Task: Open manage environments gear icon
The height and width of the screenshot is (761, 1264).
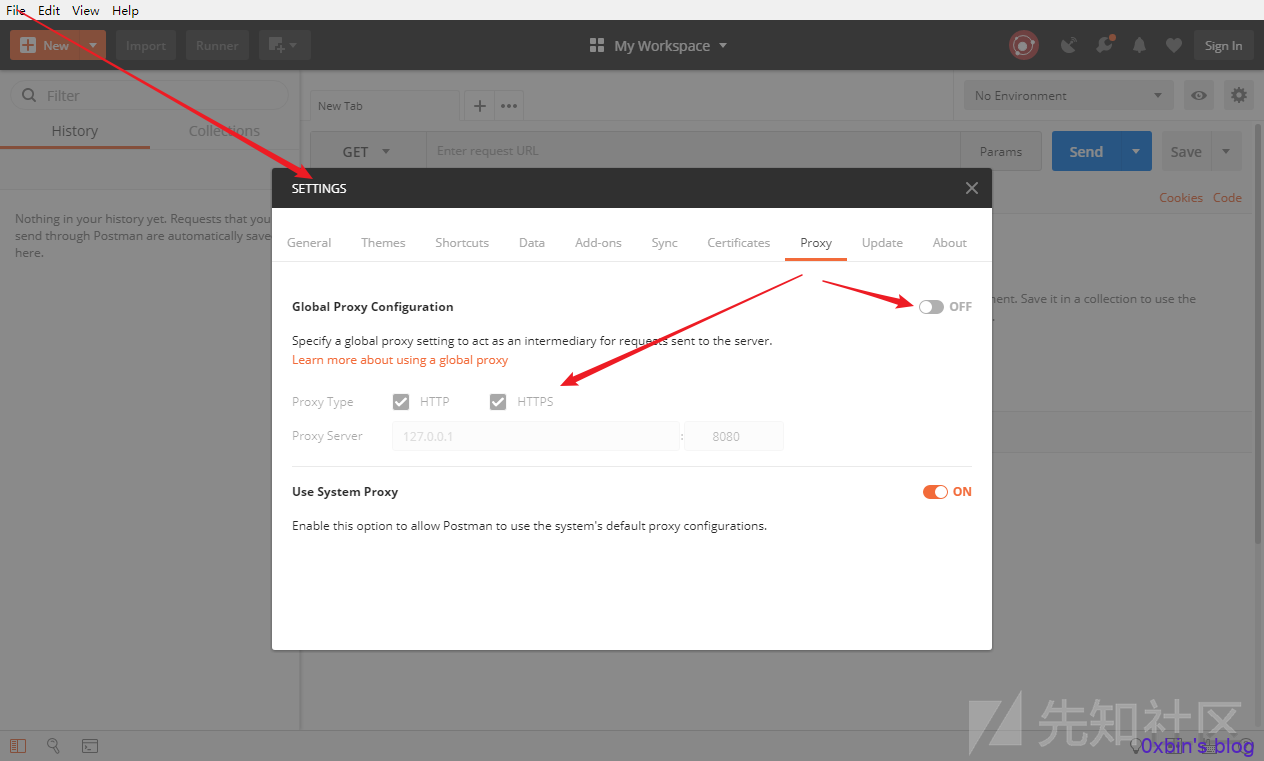Action: [1239, 96]
